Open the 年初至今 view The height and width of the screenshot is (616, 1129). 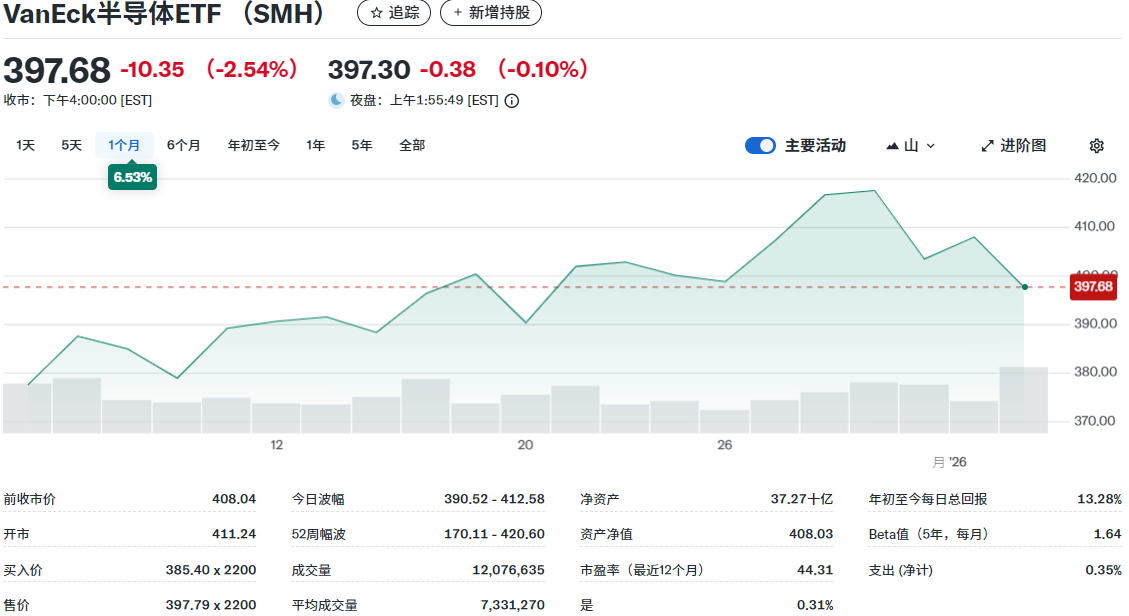point(252,145)
